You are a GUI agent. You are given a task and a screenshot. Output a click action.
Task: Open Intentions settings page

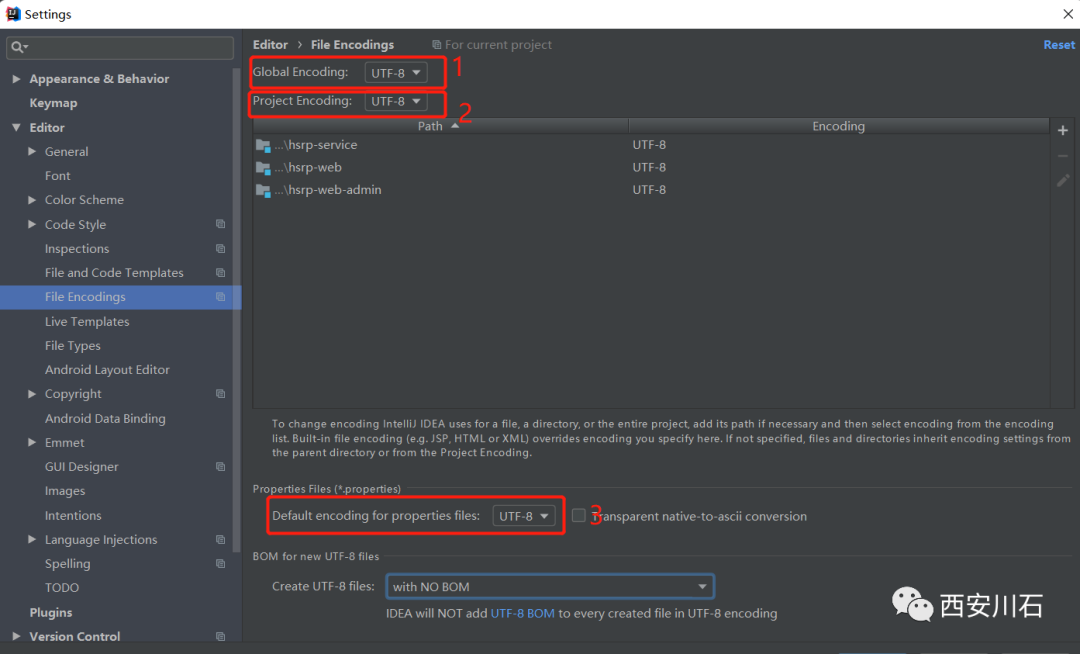click(x=73, y=516)
